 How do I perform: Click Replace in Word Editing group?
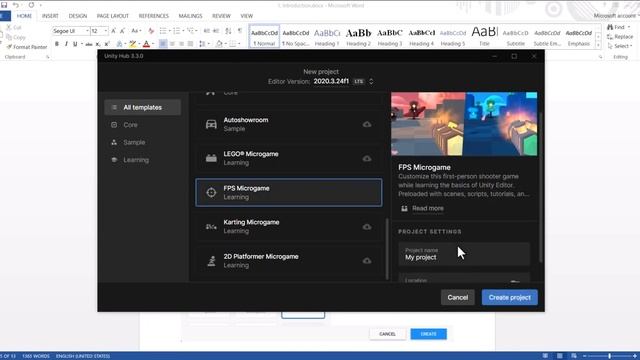(620, 37)
